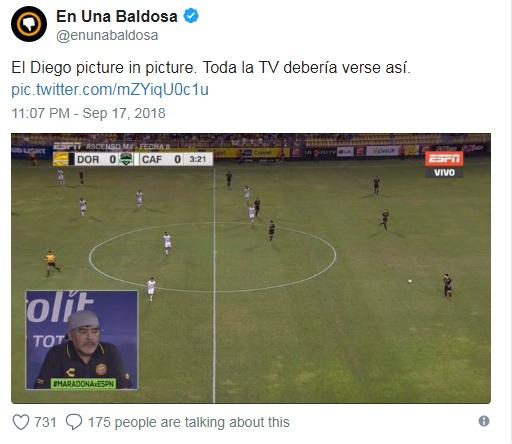
Task: Click the match scoreboard showing 3:21
Action: click(x=133, y=159)
